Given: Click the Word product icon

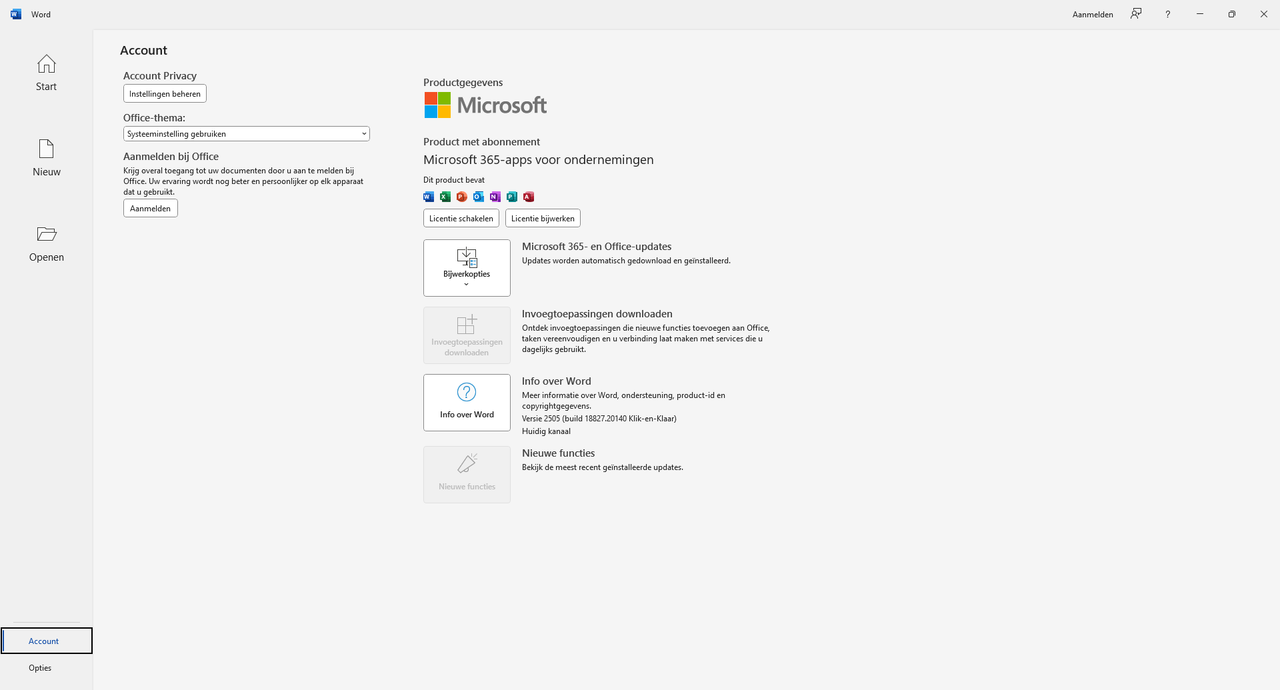Looking at the screenshot, I should click(429, 197).
